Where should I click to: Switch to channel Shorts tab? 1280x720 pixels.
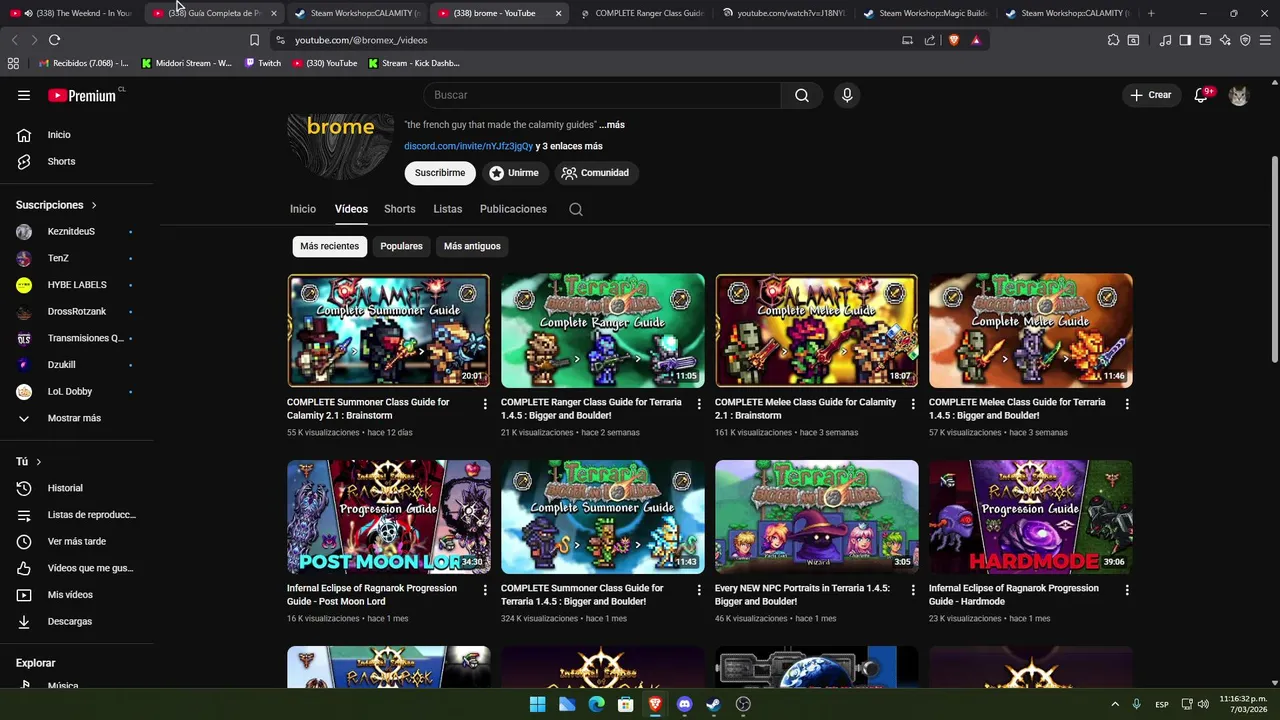point(399,209)
